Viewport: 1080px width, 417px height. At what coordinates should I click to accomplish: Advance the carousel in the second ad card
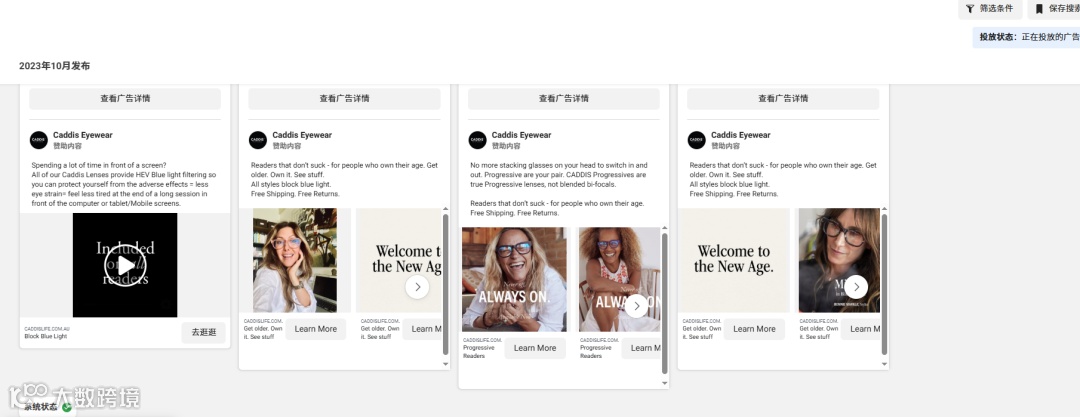click(x=417, y=287)
